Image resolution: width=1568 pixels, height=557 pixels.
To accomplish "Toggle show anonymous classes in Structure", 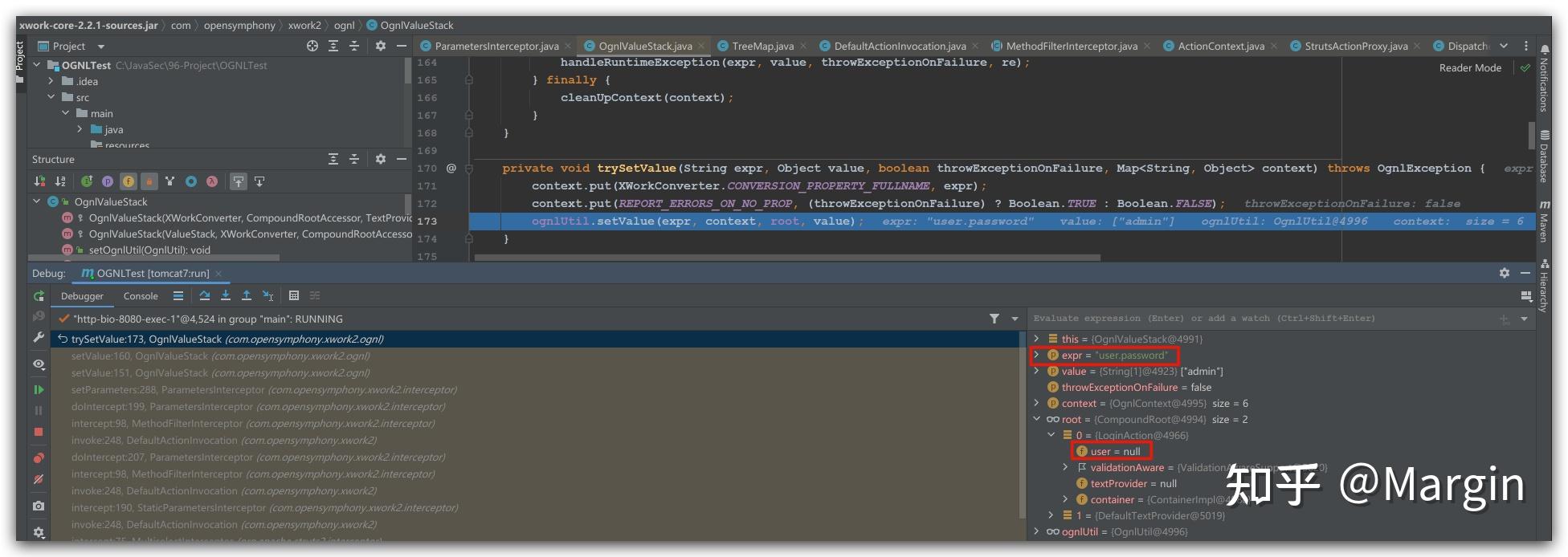I will pyautogui.click(x=191, y=181).
